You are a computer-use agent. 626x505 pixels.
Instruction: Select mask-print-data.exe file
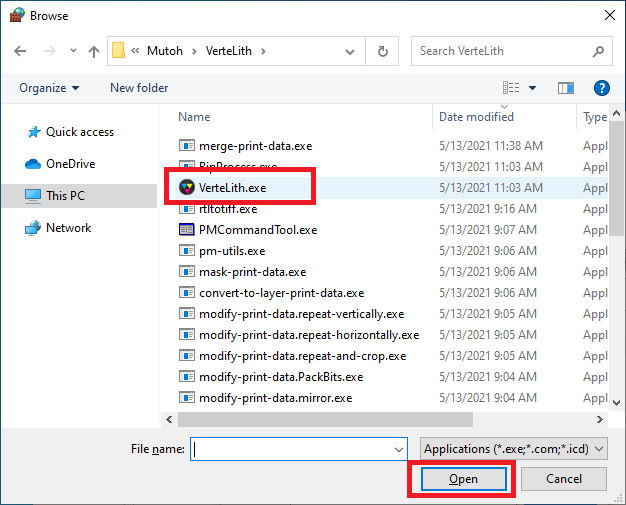pyautogui.click(x=253, y=272)
